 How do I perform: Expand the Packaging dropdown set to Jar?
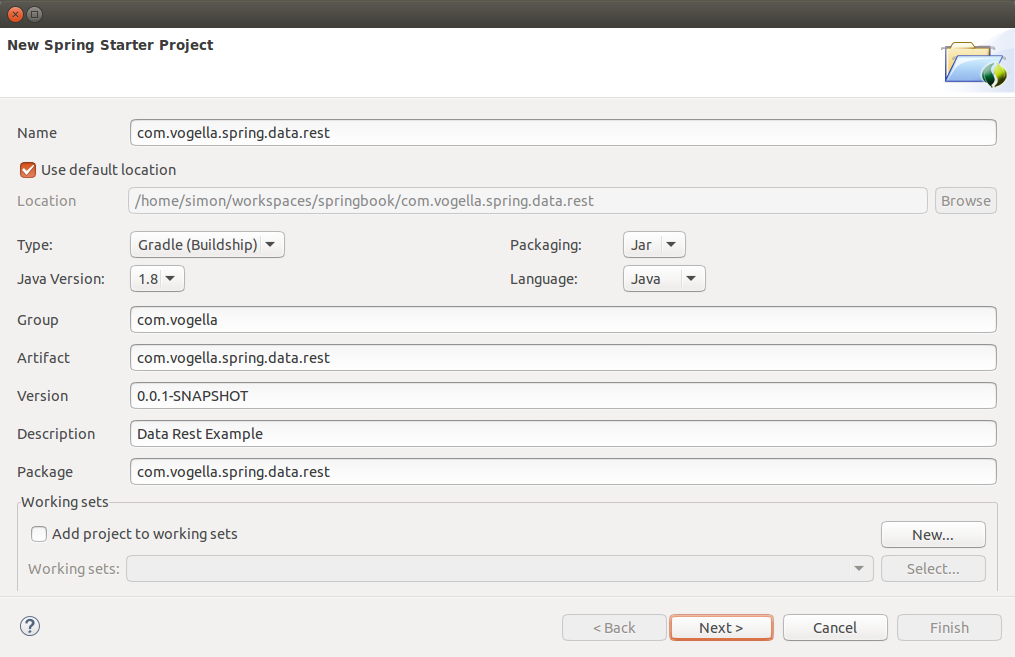[x=654, y=245]
